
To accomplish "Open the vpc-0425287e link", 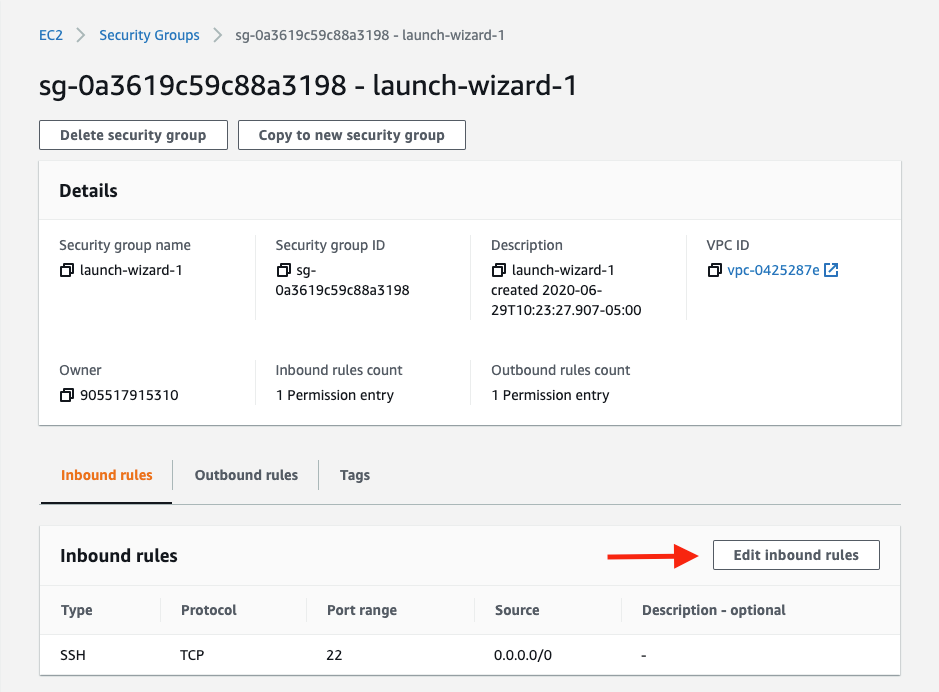I will click(773, 270).
